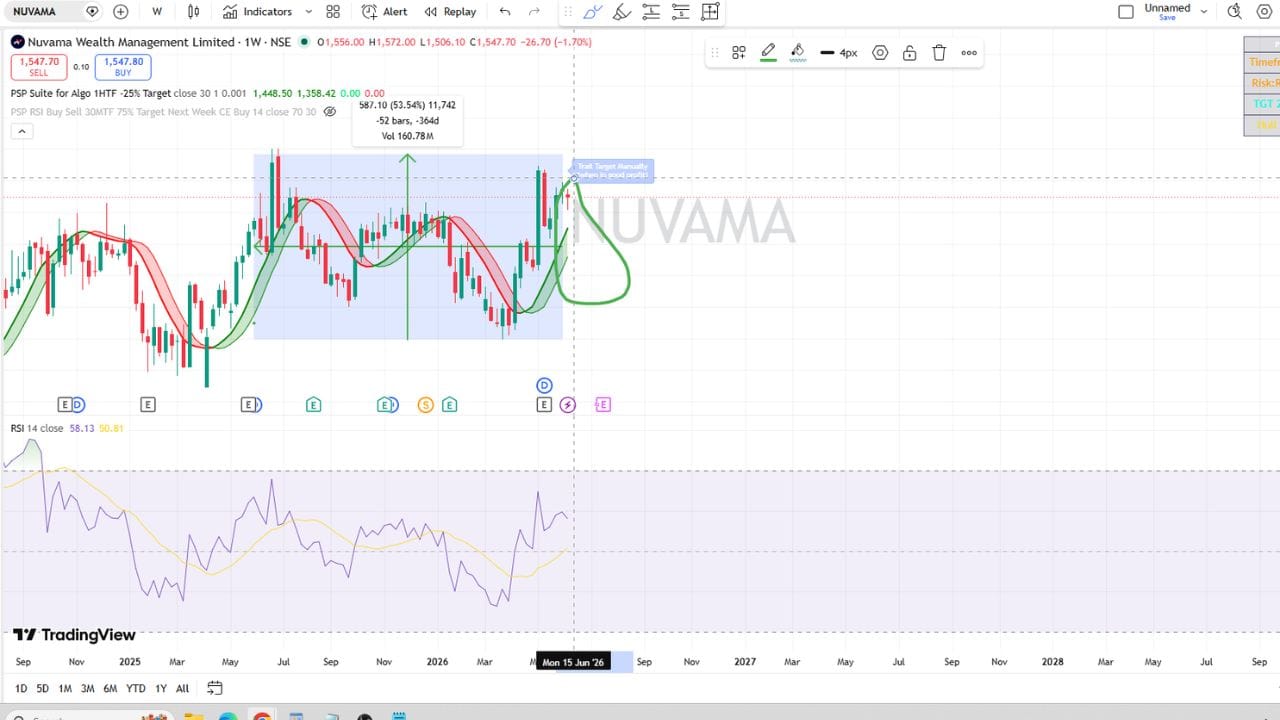Image resolution: width=1280 pixels, height=720 pixels.
Task: Unlock the drawing using the lock icon
Action: (909, 53)
